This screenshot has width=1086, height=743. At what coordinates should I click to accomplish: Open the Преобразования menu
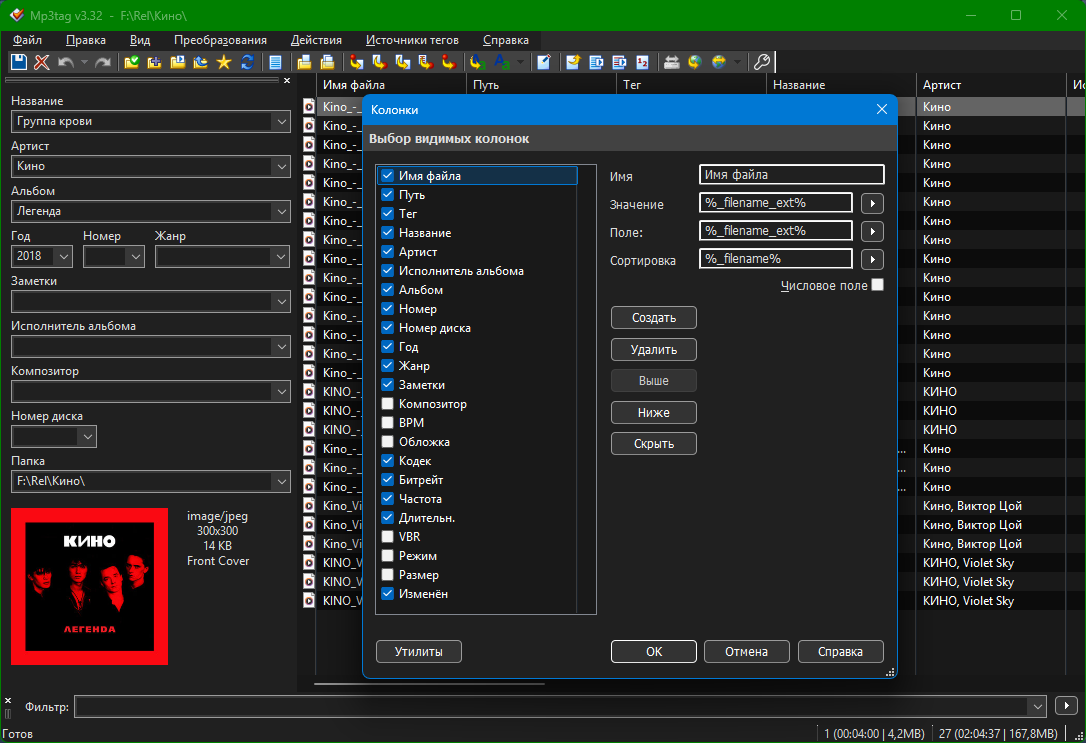click(220, 40)
